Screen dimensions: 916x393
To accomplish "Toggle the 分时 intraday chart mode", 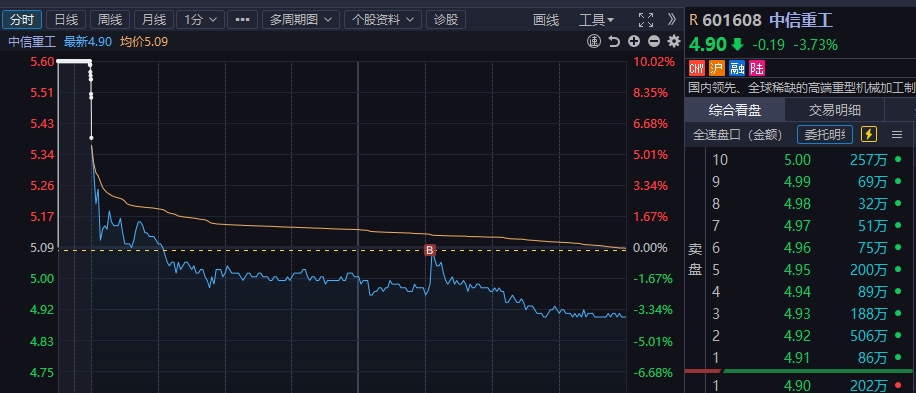I will point(22,20).
